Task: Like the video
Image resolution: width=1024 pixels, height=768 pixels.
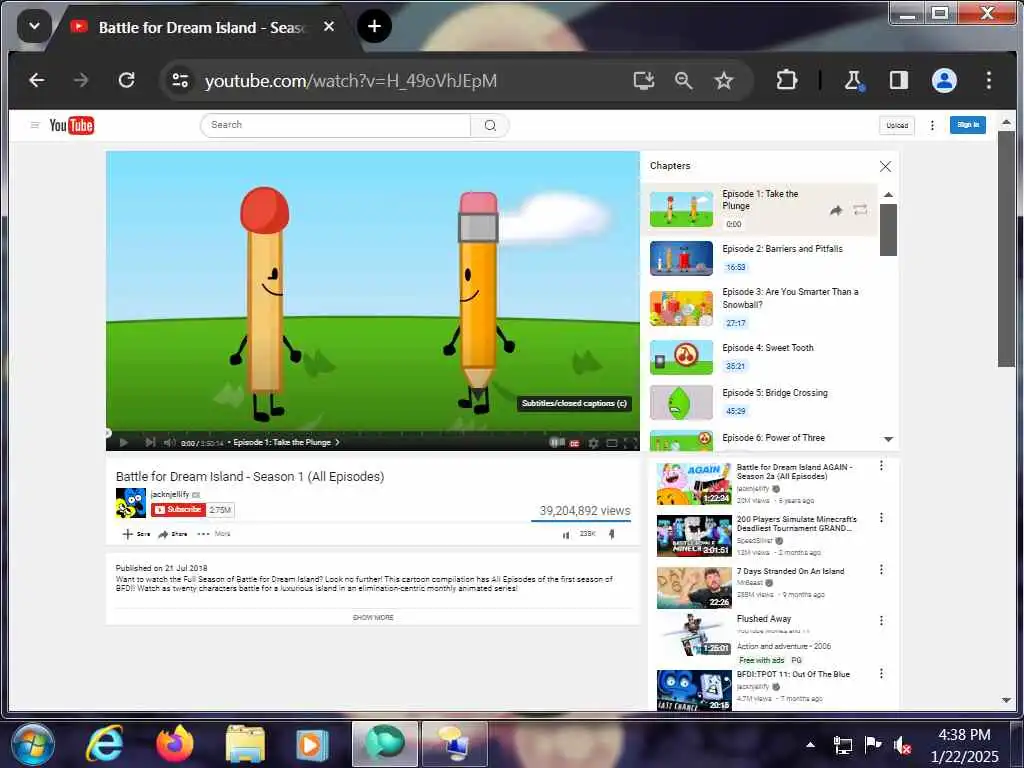Action: 566,534
